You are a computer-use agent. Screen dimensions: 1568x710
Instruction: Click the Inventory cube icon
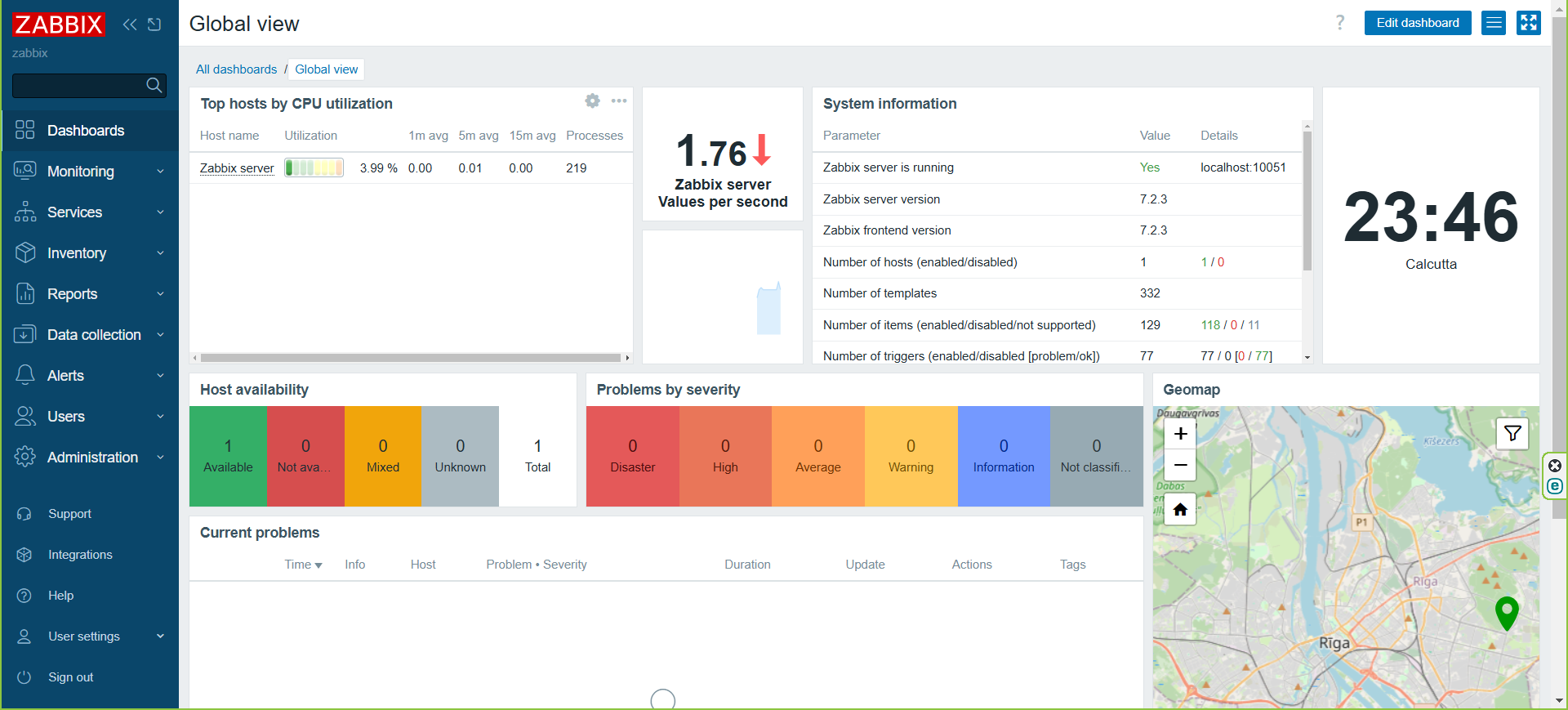pyautogui.click(x=25, y=252)
